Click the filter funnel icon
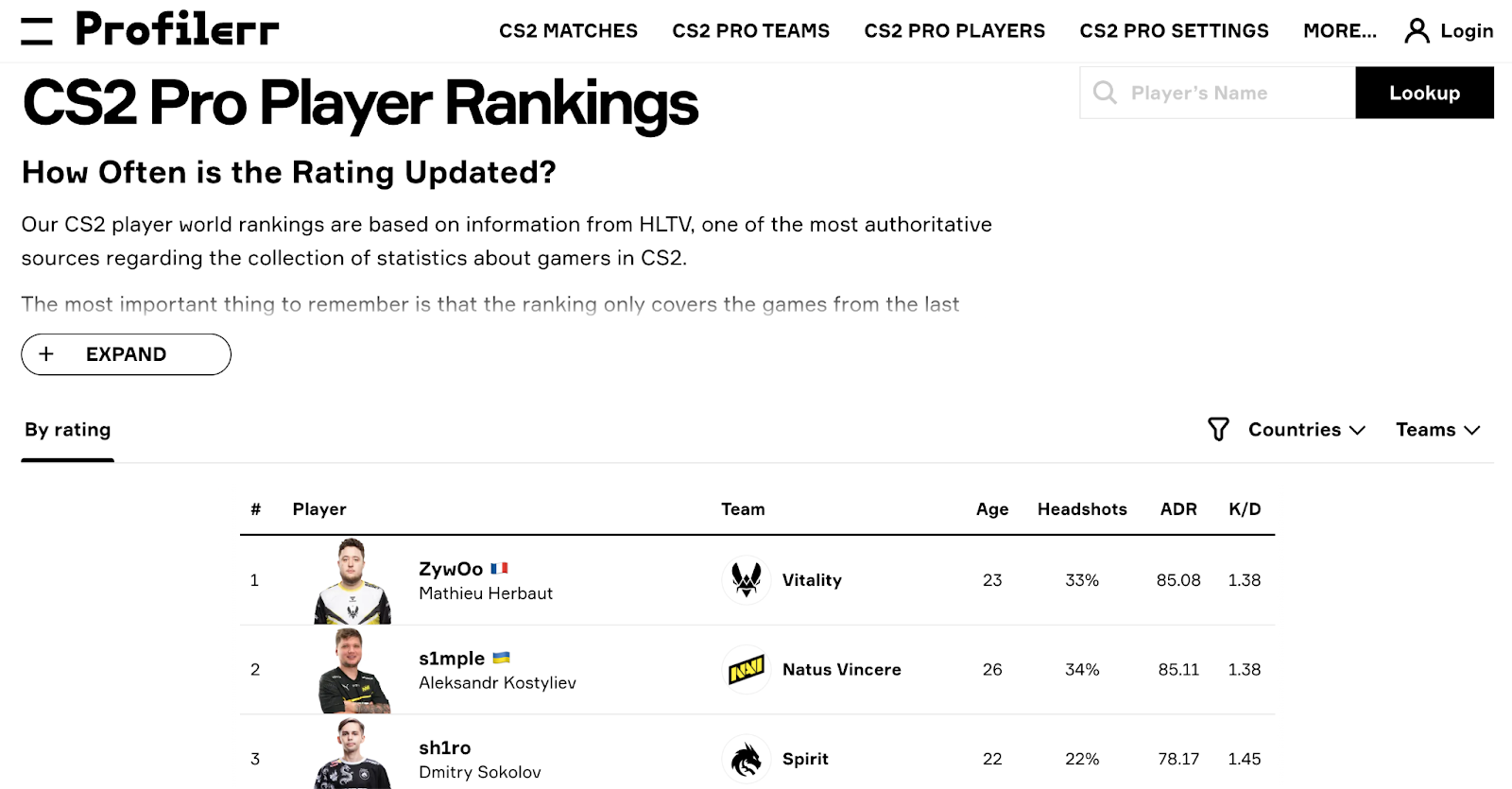Screen dimensions: 1512x789 tap(1218, 430)
